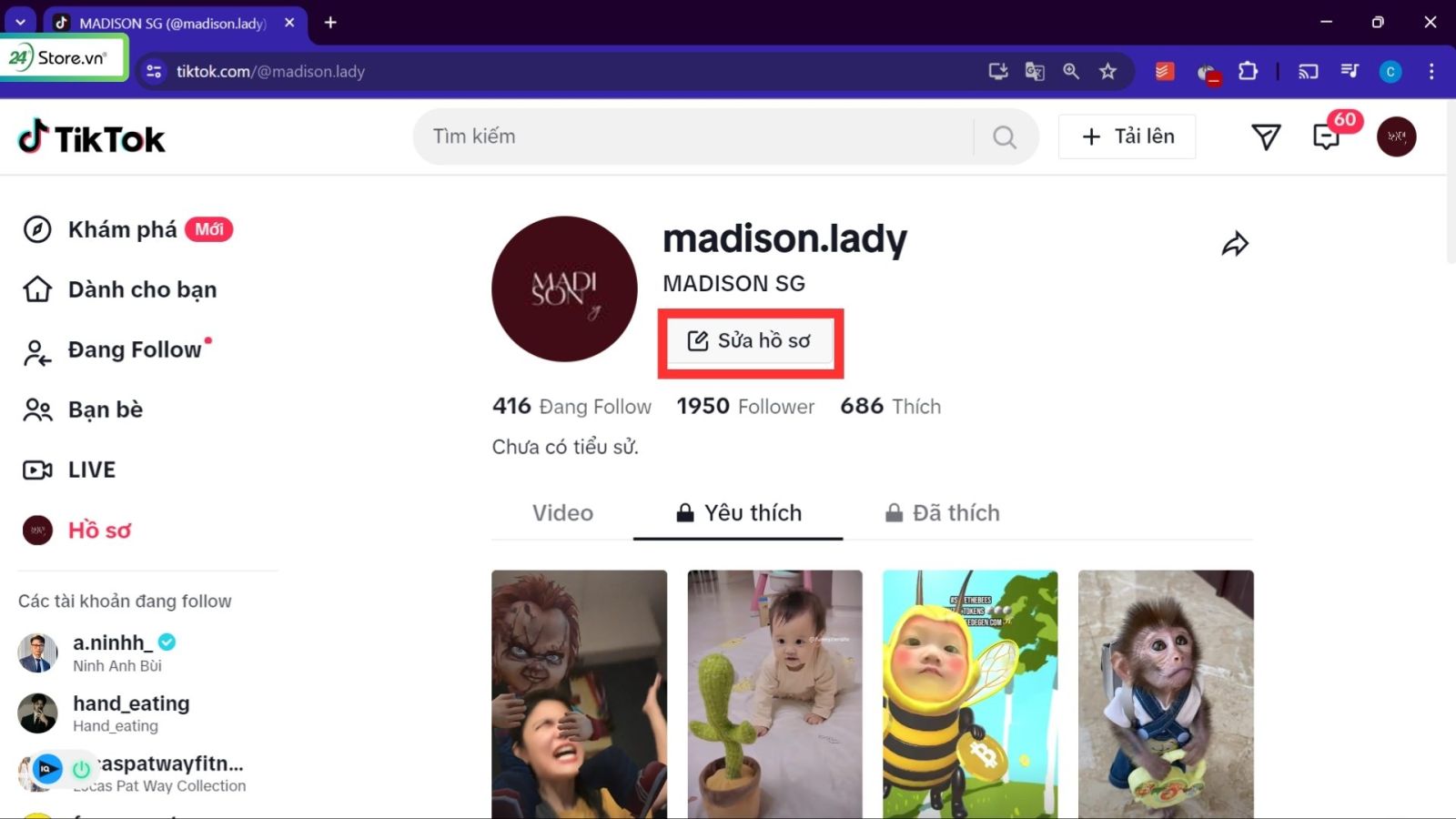View the 1950 Follower list
1456x819 pixels.
click(745, 406)
